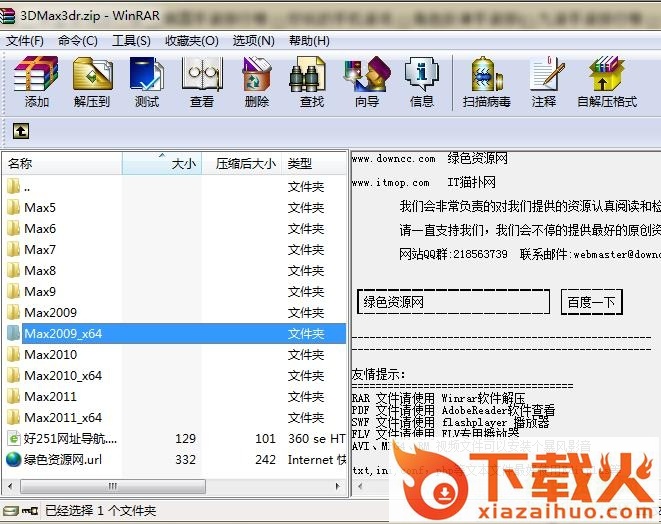Image resolution: width=661 pixels, height=524 pixels.
Task: Click www.itmop.com text in comment
Action: 390,183
